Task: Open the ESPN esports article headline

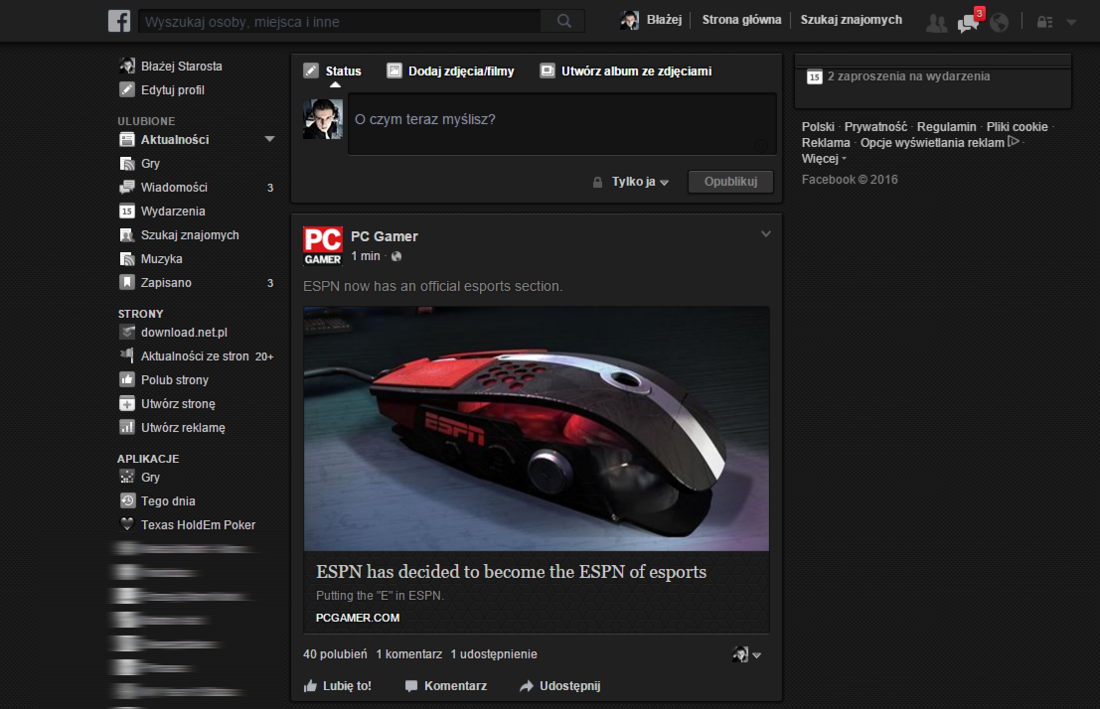Action: (511, 572)
